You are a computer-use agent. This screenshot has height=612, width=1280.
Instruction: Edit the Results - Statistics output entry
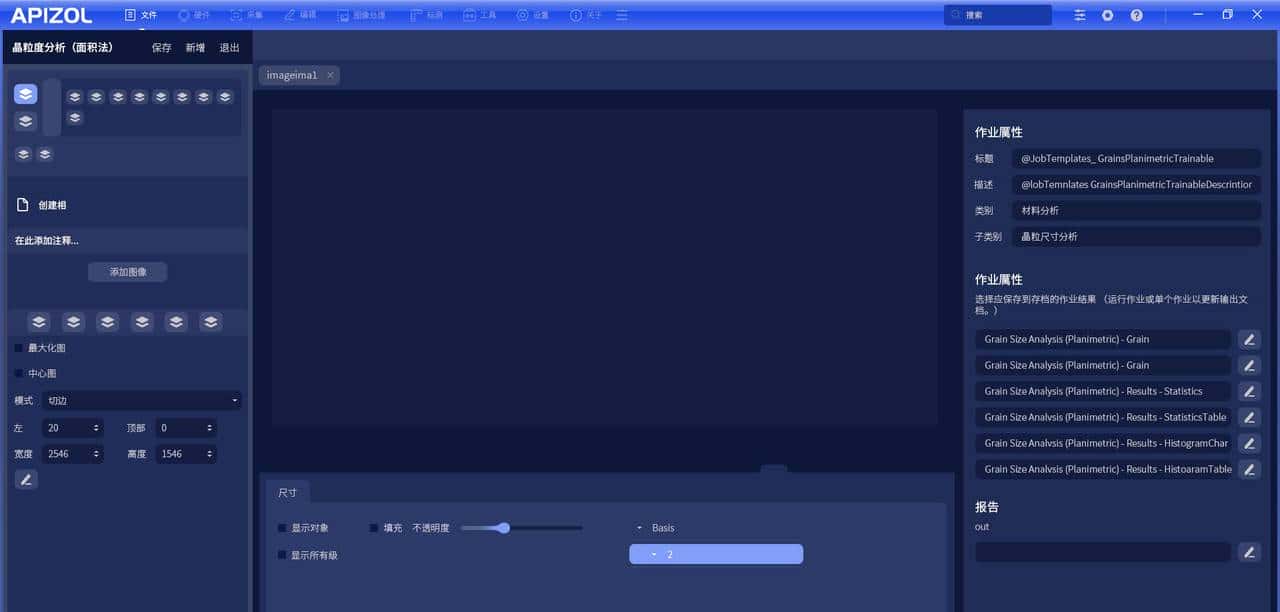(x=1249, y=391)
